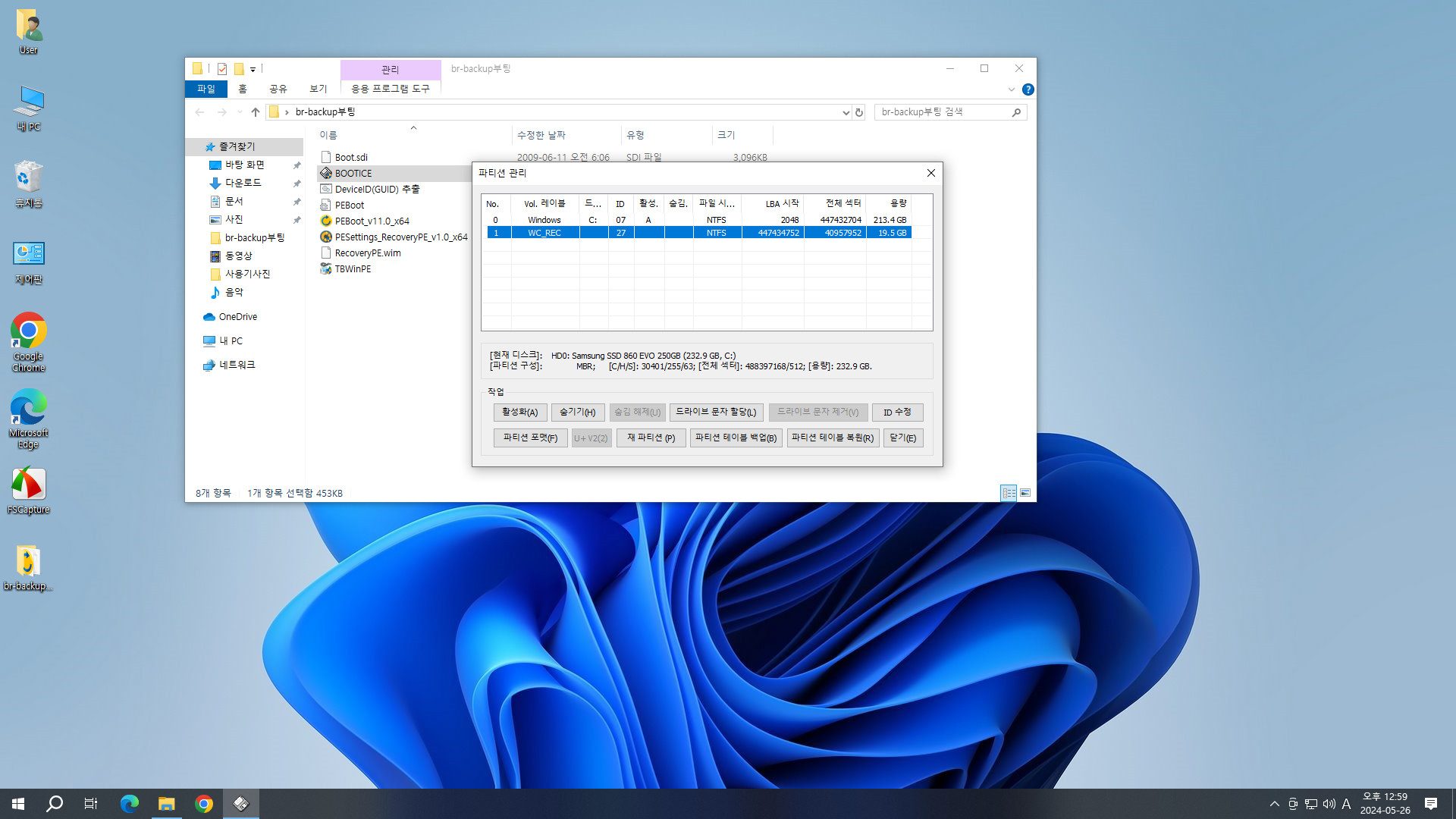Open the 내 PC desktop icon

point(28,108)
